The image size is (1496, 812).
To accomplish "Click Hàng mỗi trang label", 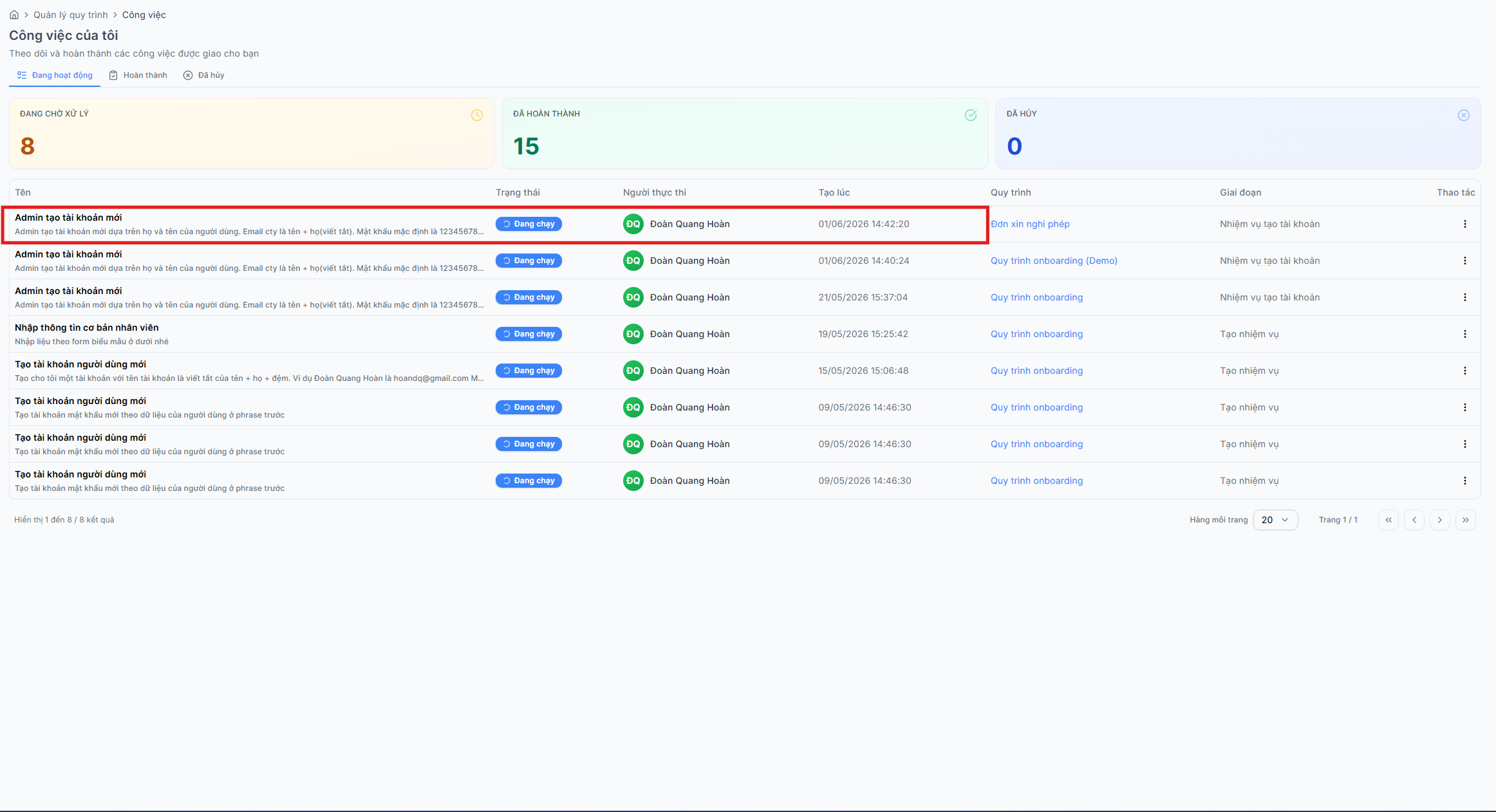I will [x=1219, y=520].
